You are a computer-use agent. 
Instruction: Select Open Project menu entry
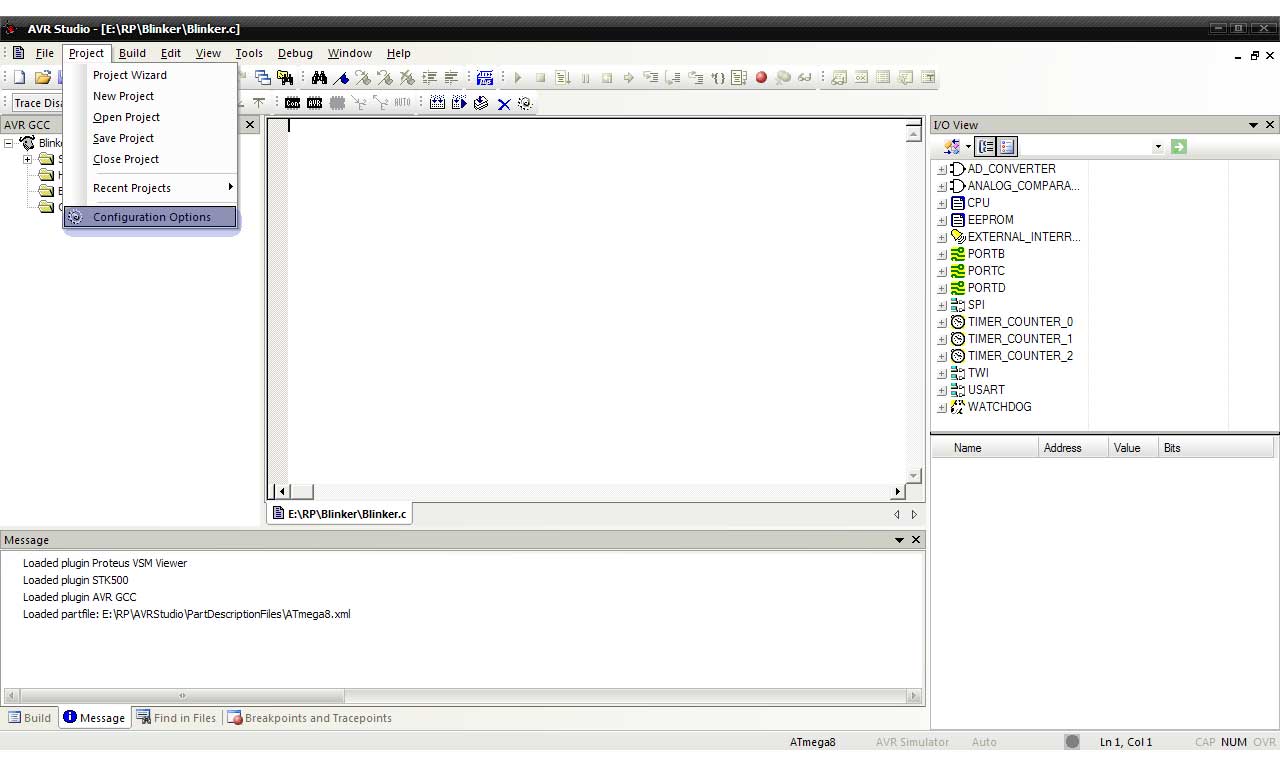[151, 117]
